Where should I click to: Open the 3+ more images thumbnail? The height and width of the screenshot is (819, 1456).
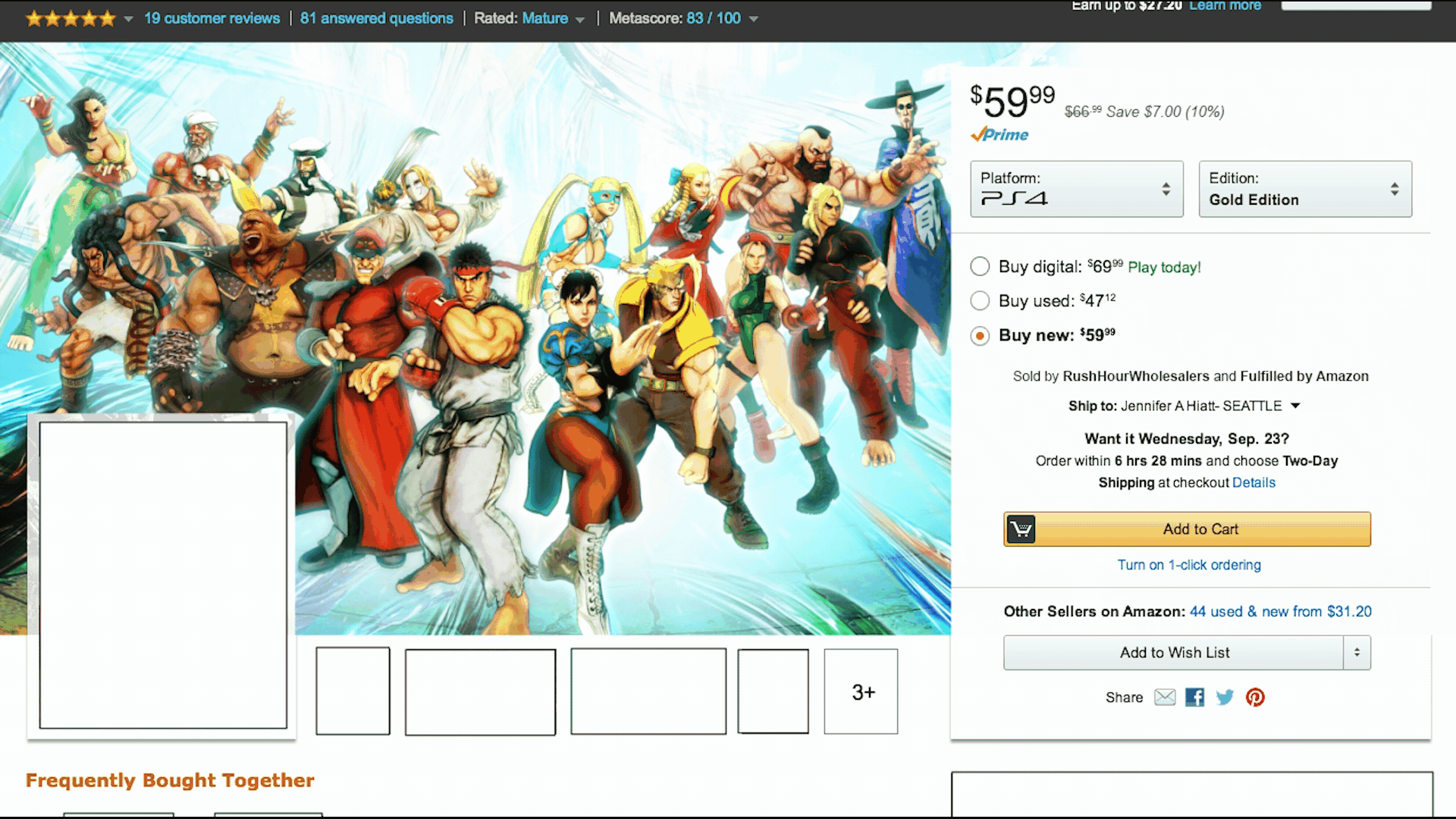coord(861,691)
